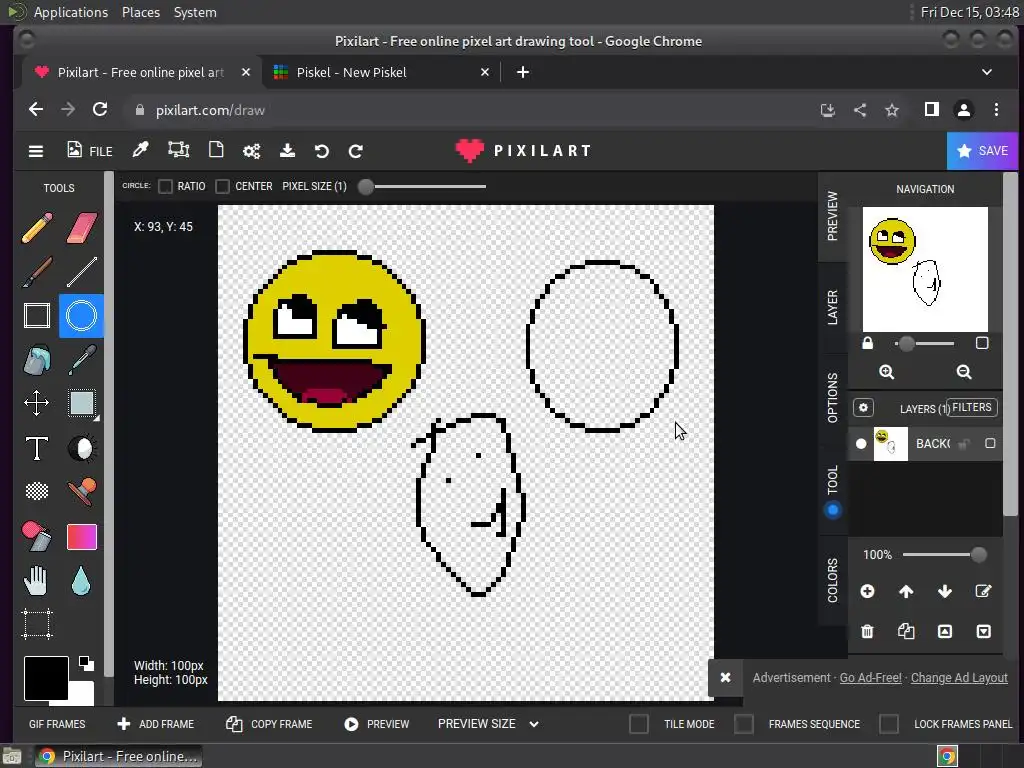Select the dotted Crop frame tool
This screenshot has height=768, width=1024.
pos(37,624)
